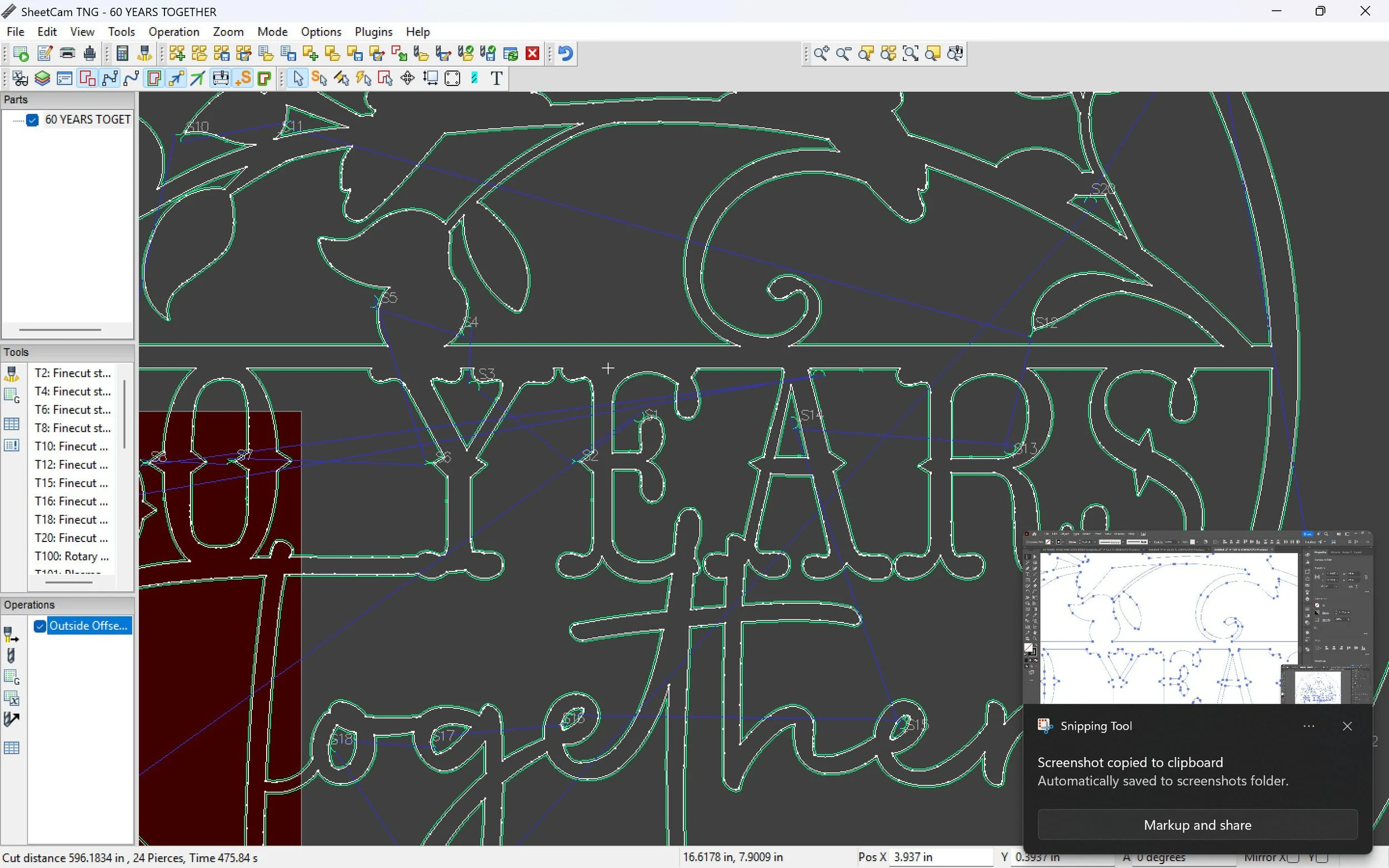Click the Markup and share button
The height and width of the screenshot is (868, 1389).
click(x=1197, y=825)
